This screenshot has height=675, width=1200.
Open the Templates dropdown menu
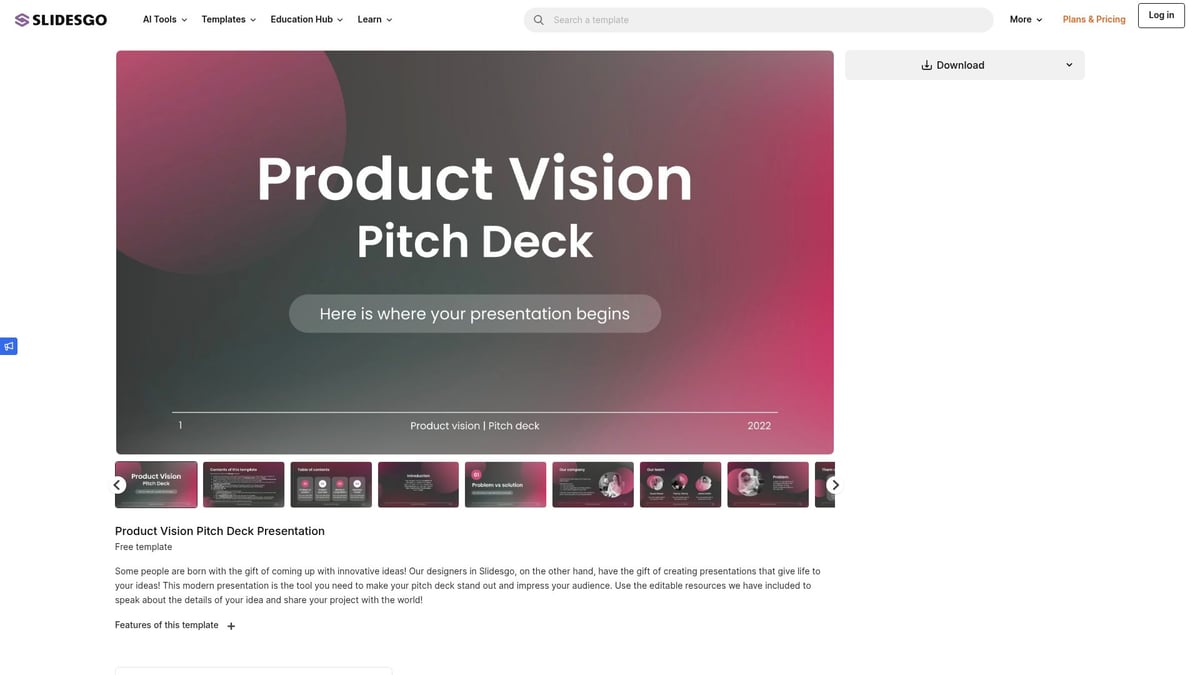[x=222, y=19]
